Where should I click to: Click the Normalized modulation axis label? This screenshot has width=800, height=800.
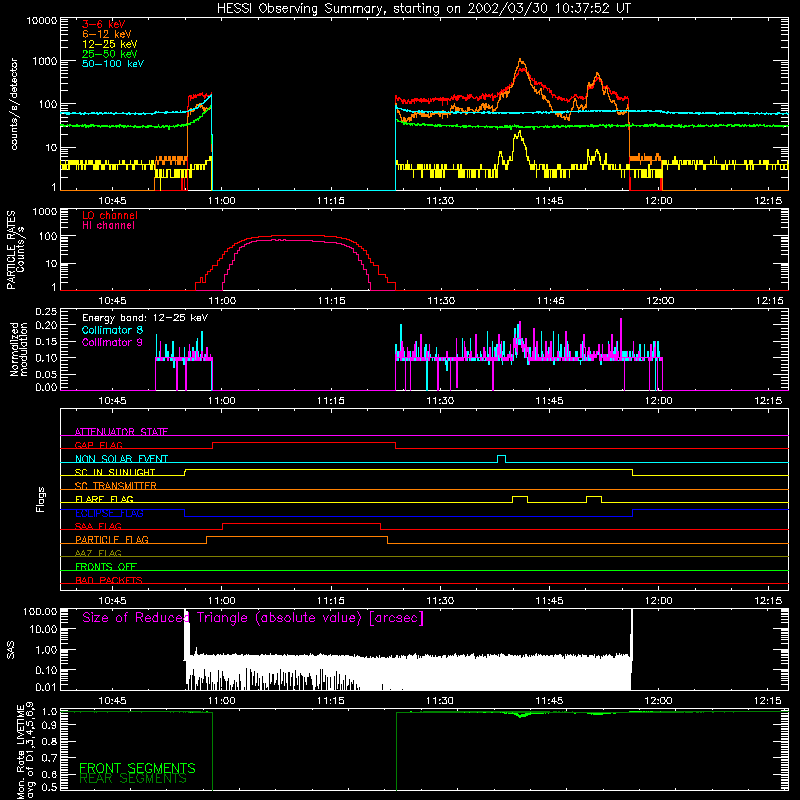click(19, 349)
